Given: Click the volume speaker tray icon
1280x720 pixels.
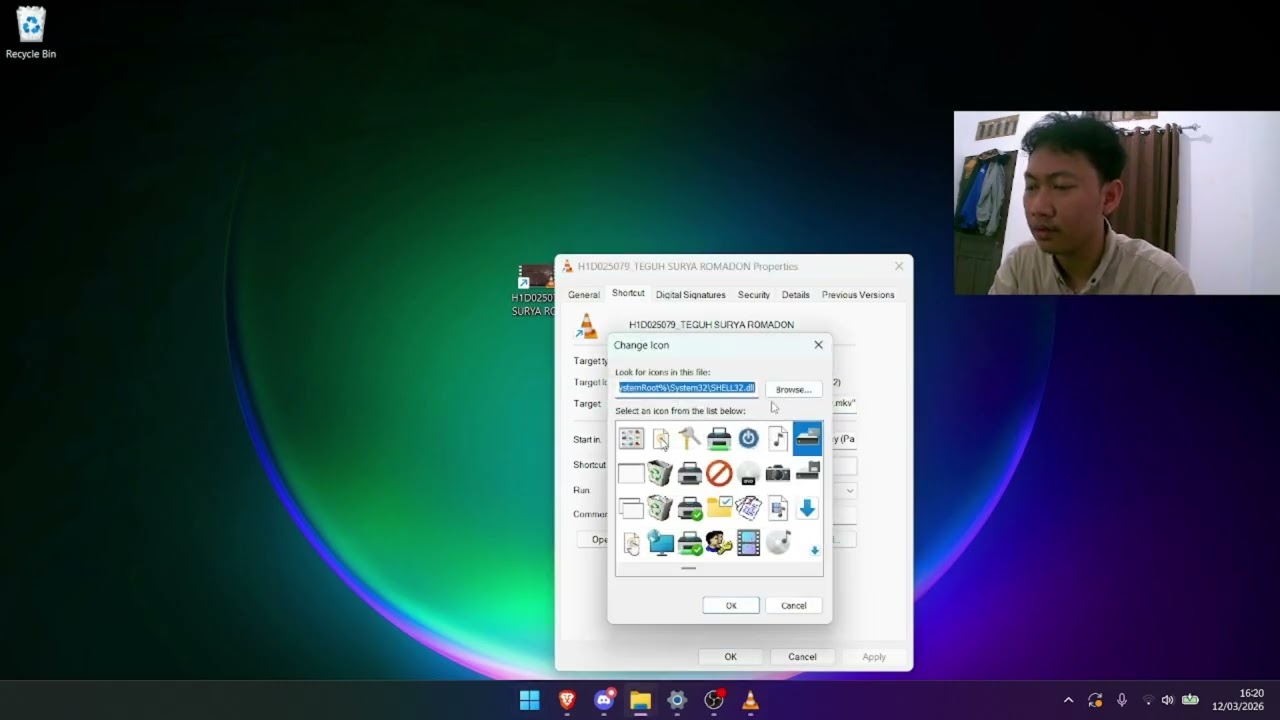Looking at the screenshot, I should point(1167,700).
